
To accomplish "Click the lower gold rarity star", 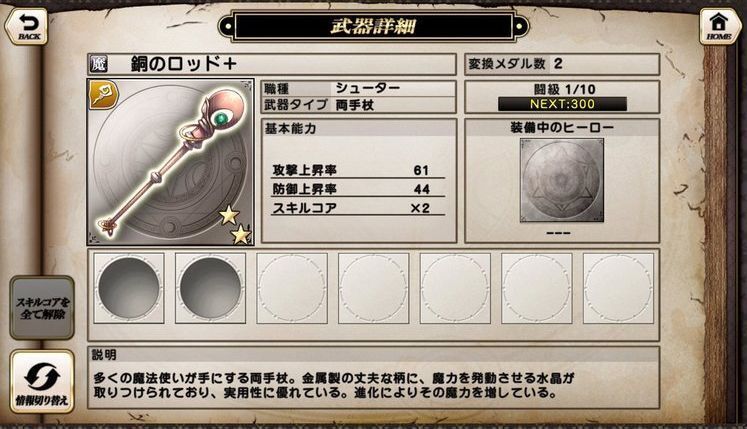I will (241, 235).
